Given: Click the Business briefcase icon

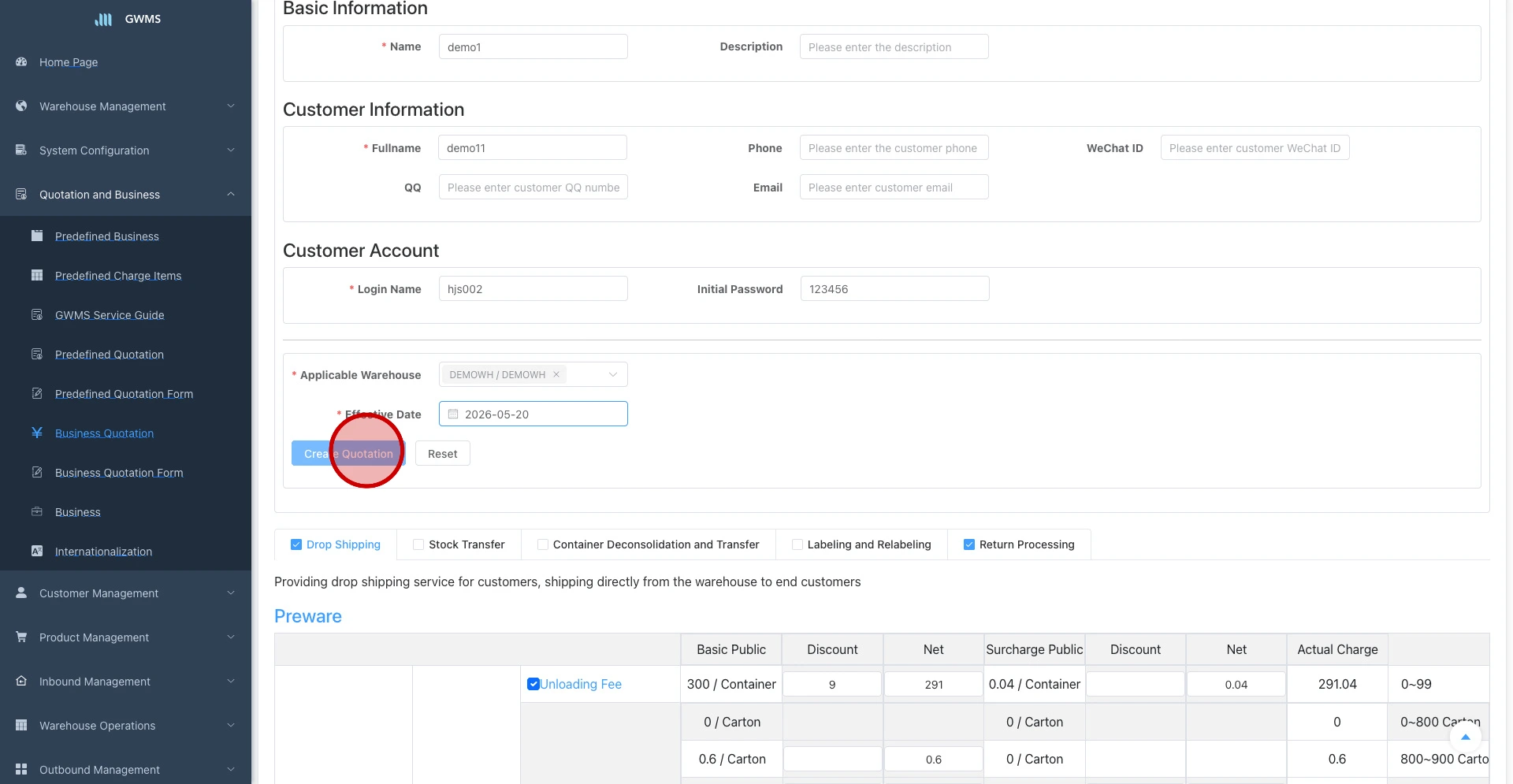Looking at the screenshot, I should (37, 511).
